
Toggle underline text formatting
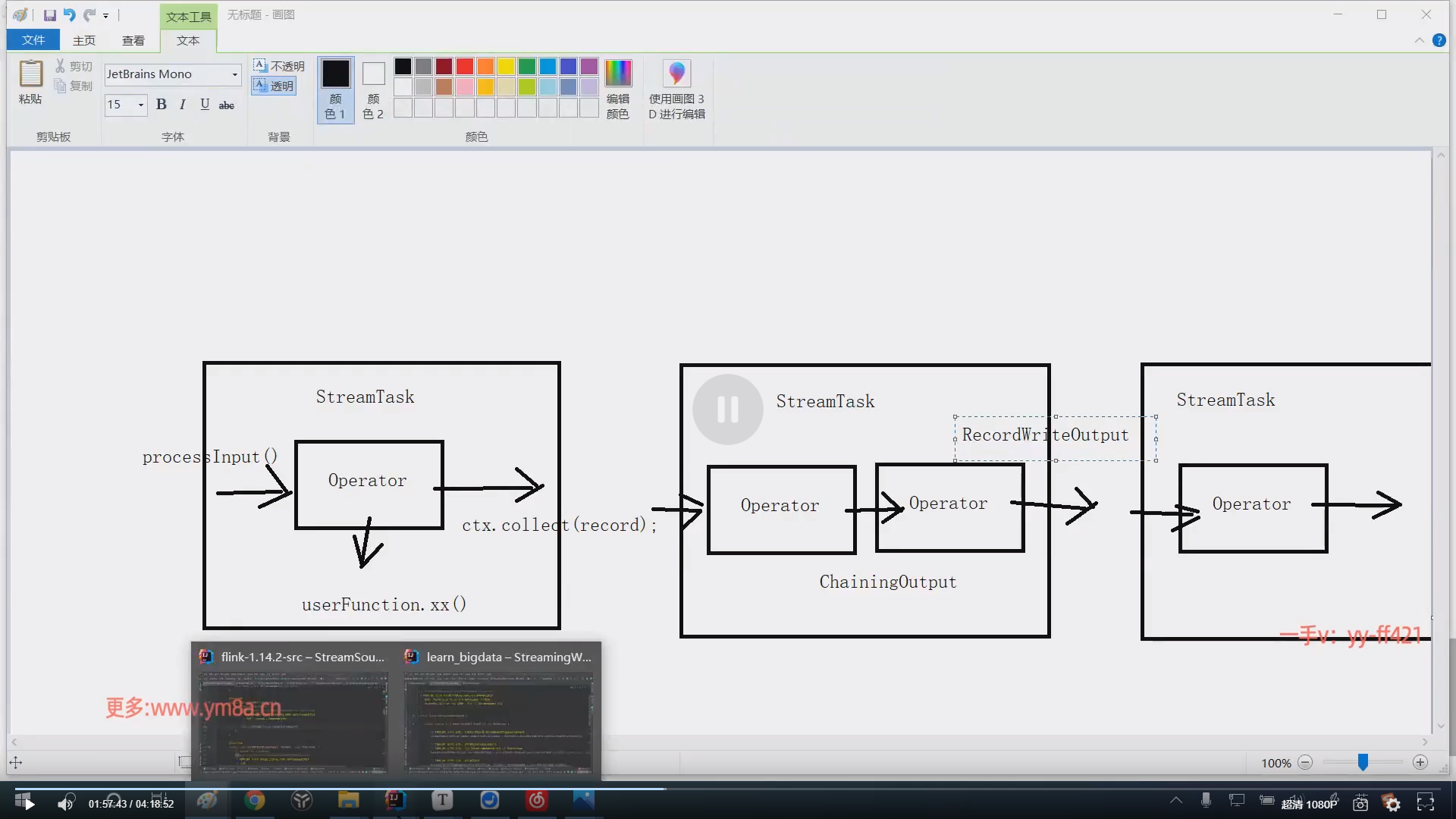tap(205, 105)
